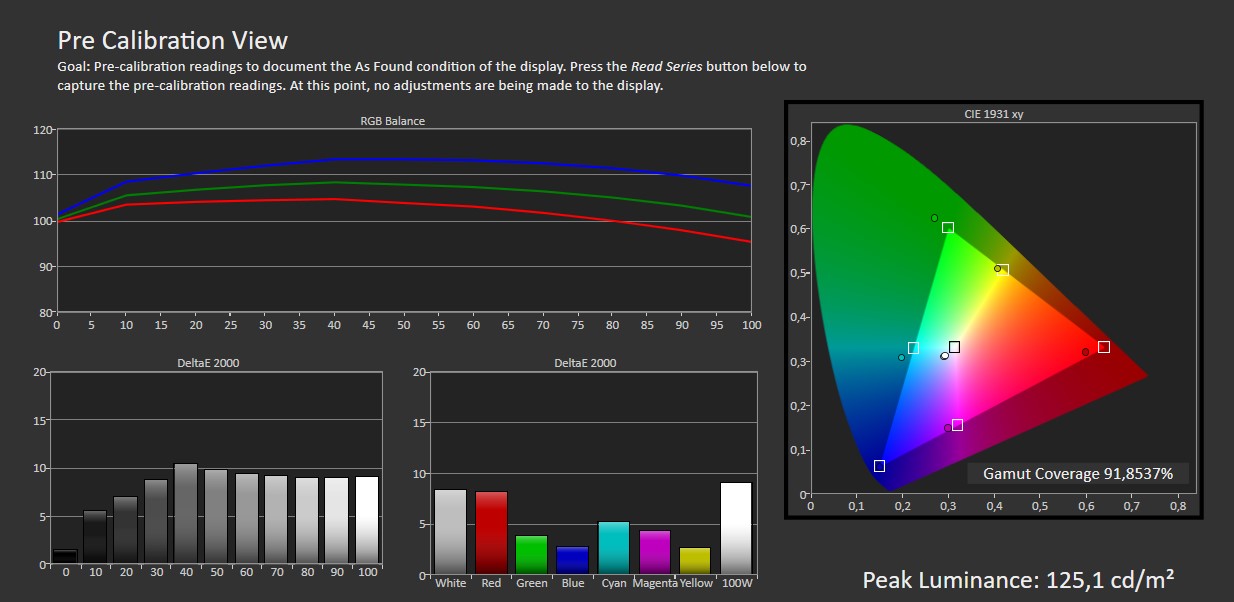Click the 0 level bar in grayscale DeltaE chart
Viewport: 1234px width, 602px height.
(65, 557)
